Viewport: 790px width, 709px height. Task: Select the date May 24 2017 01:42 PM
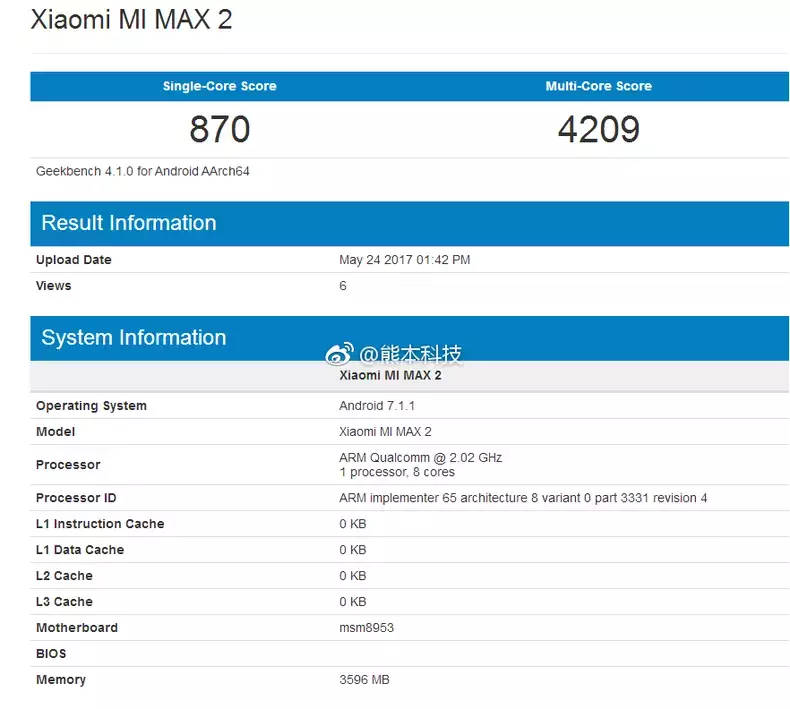(x=405, y=260)
